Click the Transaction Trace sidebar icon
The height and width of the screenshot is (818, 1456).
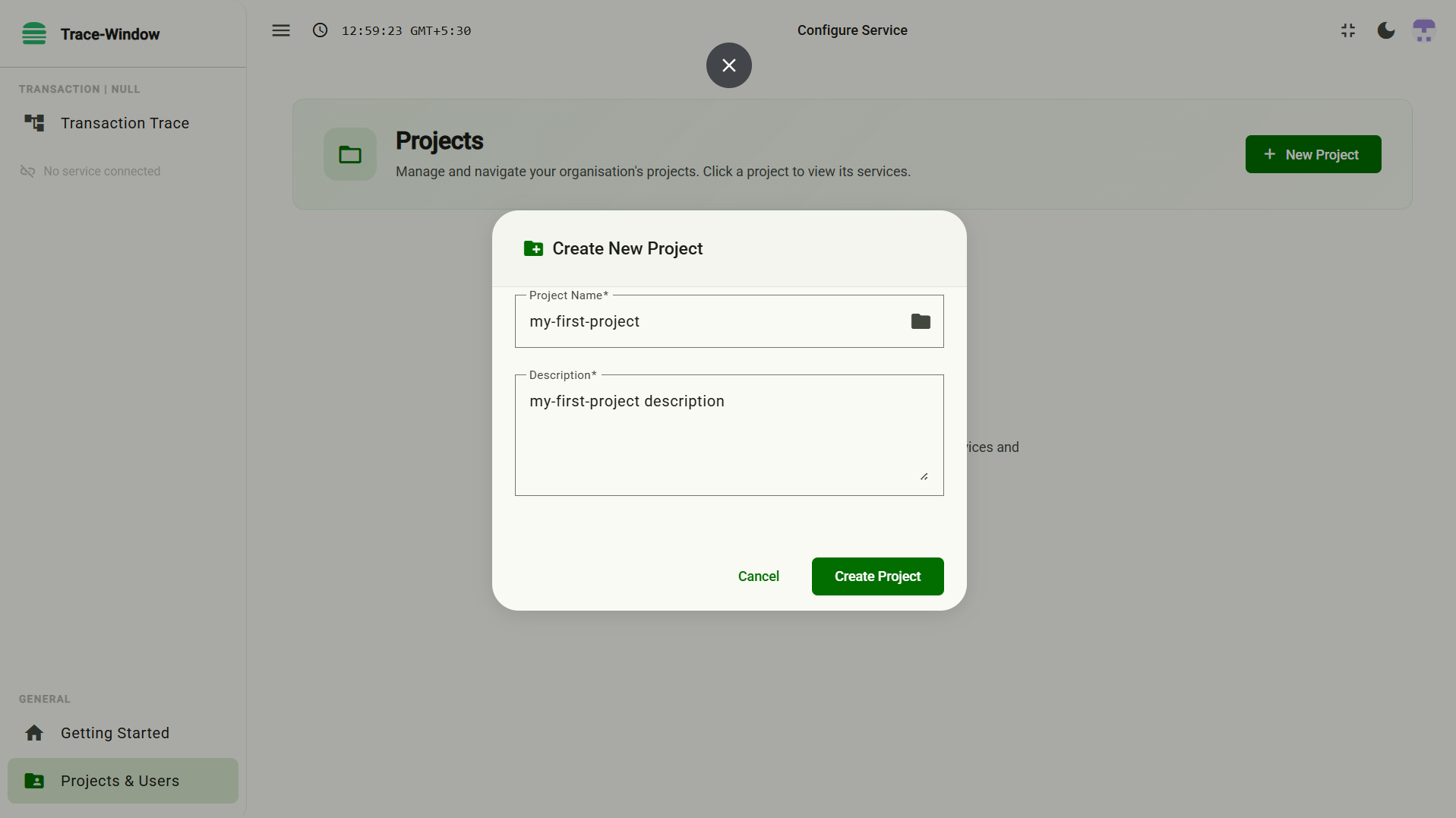(x=34, y=123)
